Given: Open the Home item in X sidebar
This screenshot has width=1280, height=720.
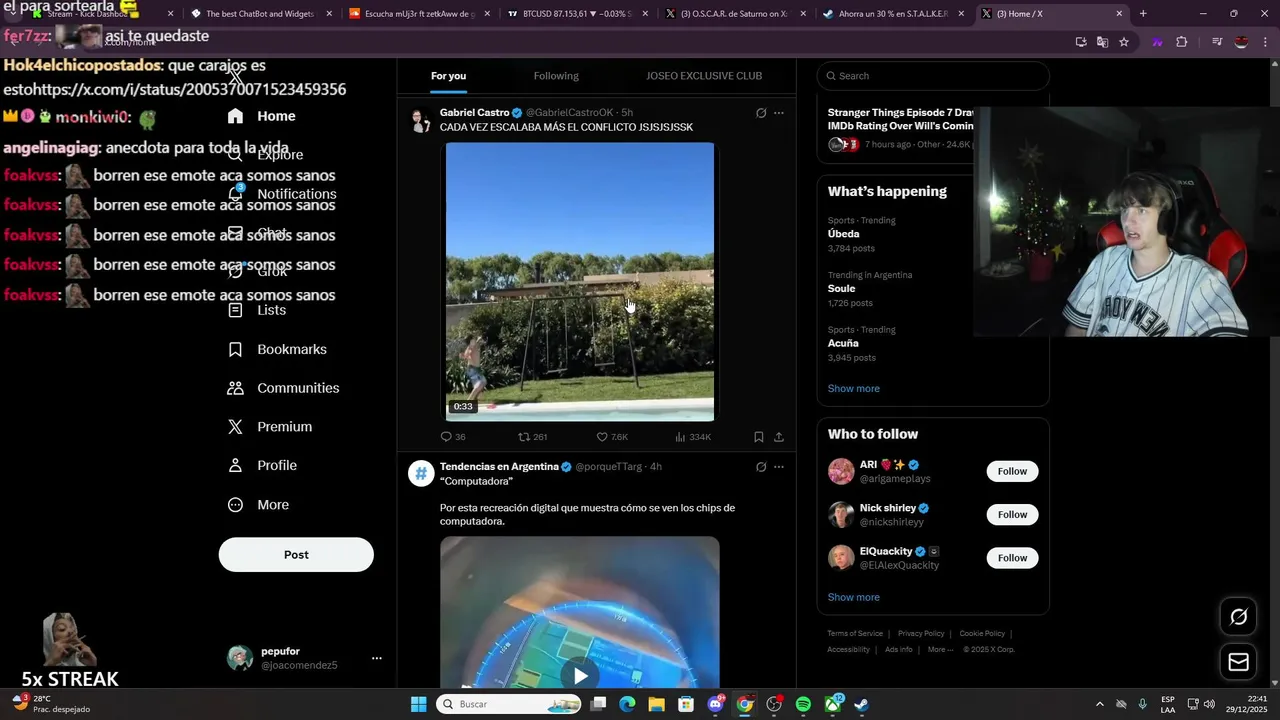Looking at the screenshot, I should click(262, 116).
